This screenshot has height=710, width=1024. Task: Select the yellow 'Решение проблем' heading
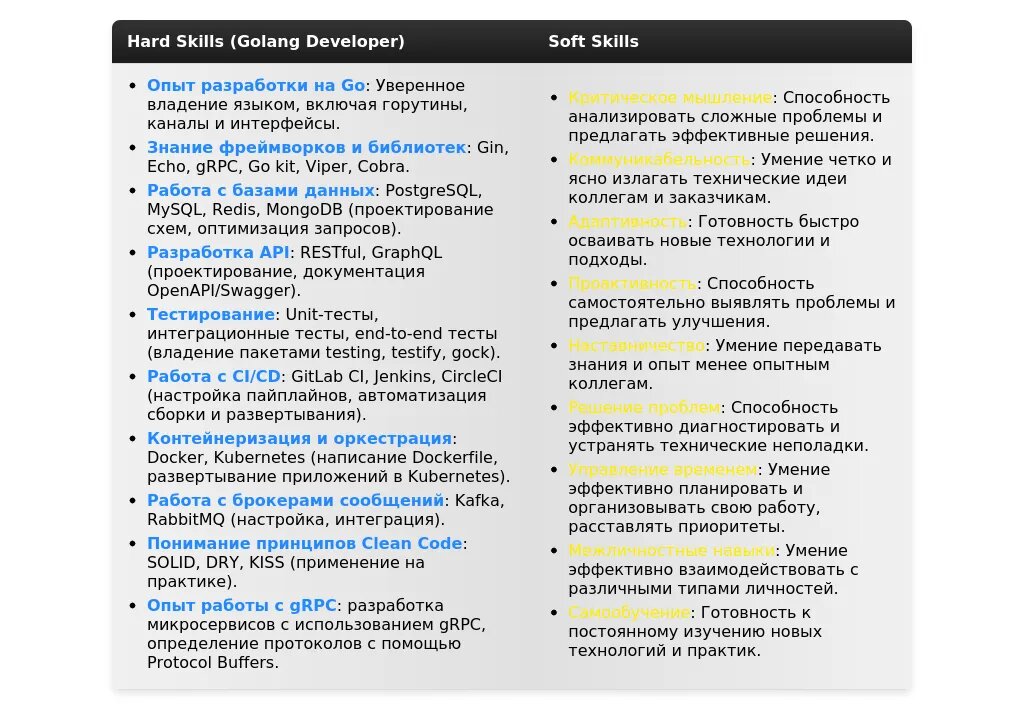pos(645,408)
